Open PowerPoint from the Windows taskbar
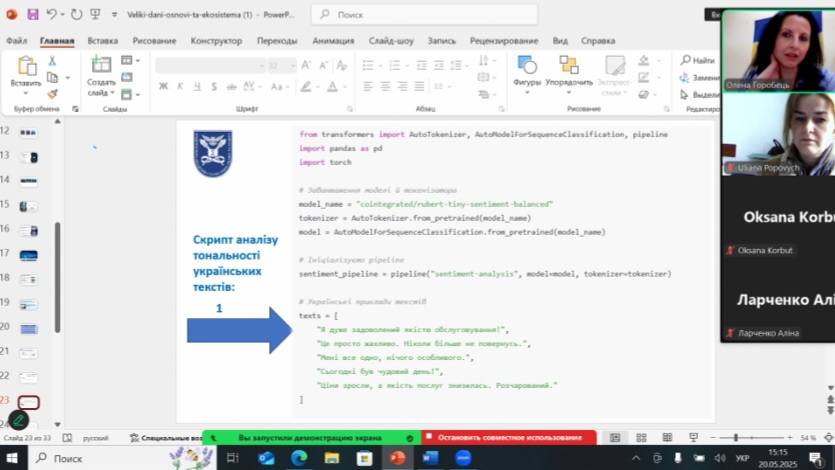The image size is (835, 470). (x=397, y=458)
